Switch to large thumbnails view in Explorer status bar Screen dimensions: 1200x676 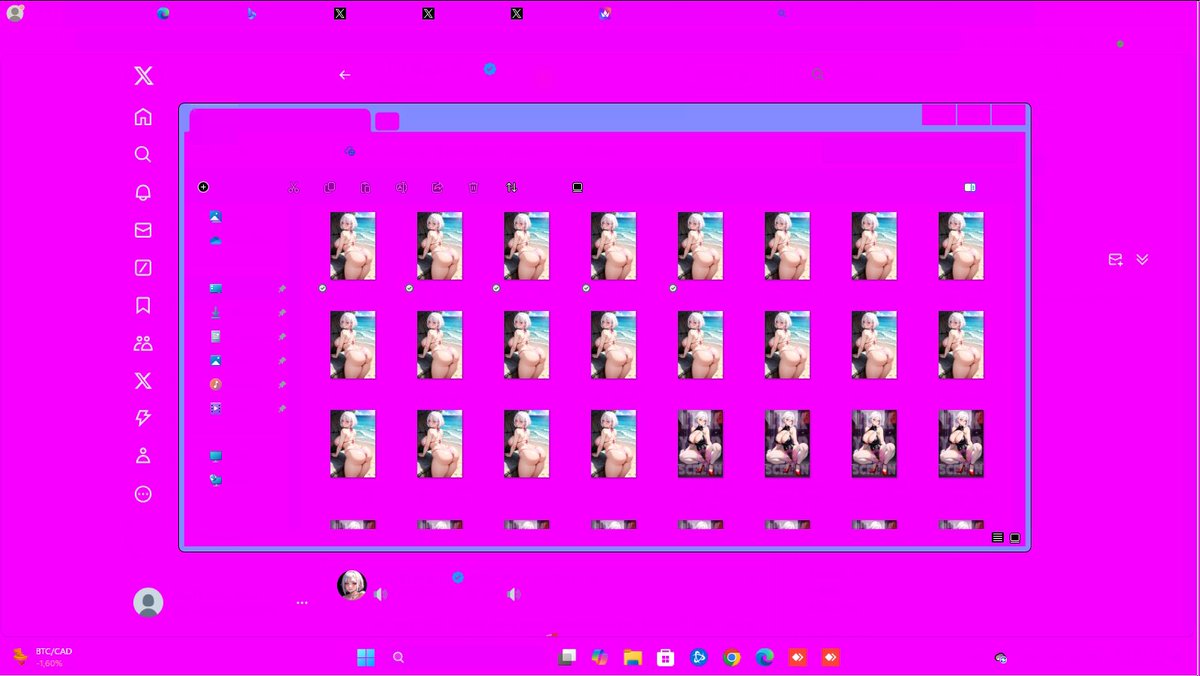click(x=1015, y=538)
